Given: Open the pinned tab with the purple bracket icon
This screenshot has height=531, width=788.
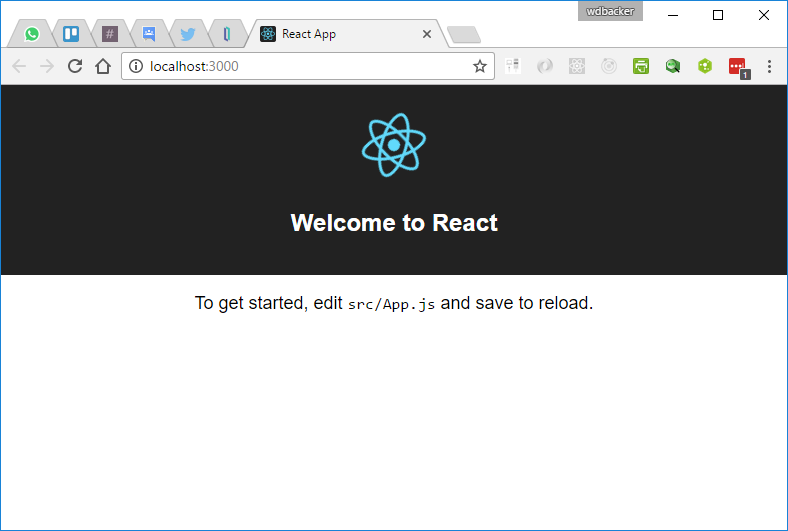Looking at the screenshot, I should point(227,34).
